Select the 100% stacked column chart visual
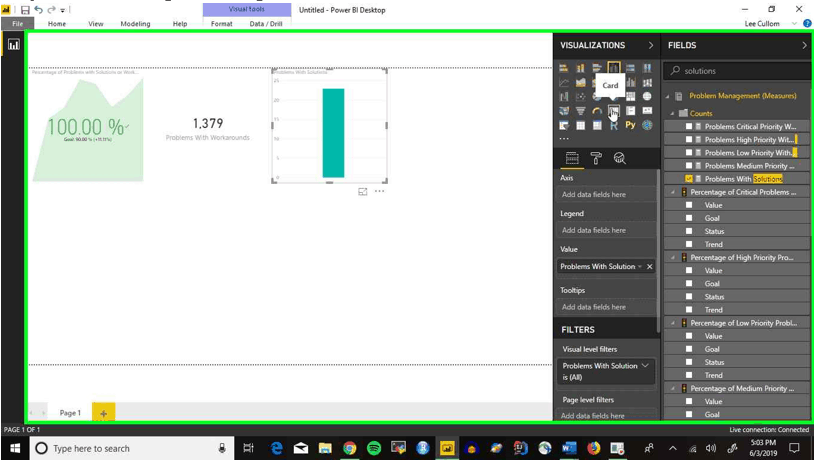Screen dimensions: 815x461 coord(647,68)
